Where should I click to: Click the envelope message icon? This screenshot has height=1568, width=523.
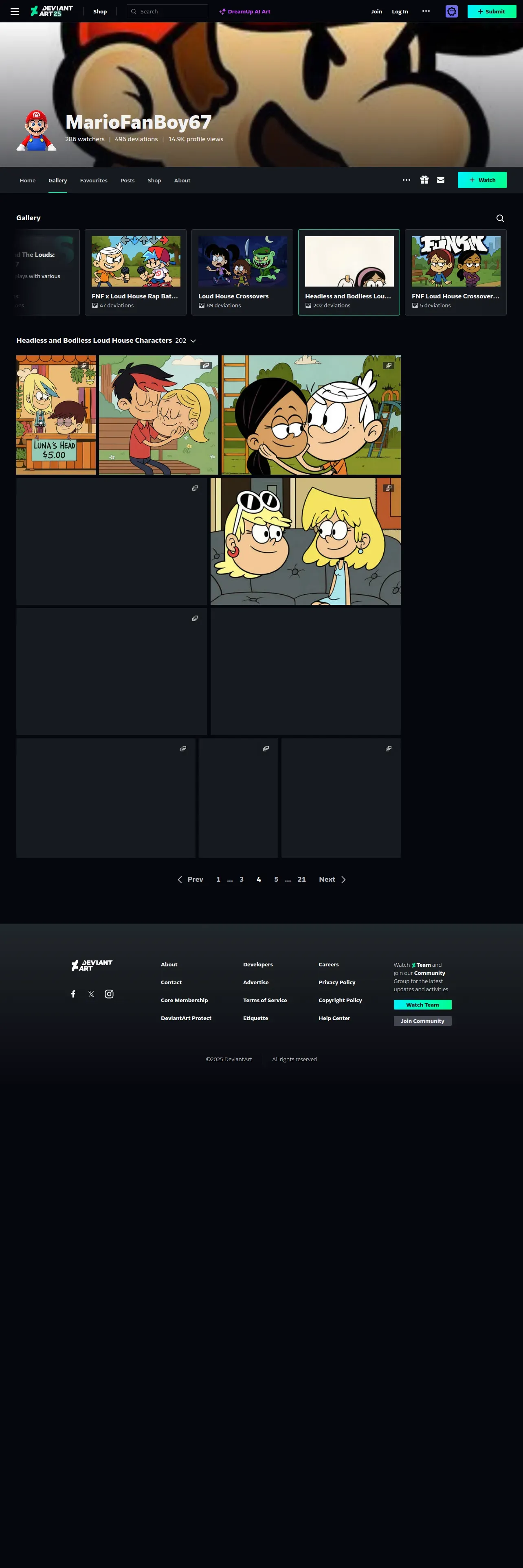coord(441,180)
